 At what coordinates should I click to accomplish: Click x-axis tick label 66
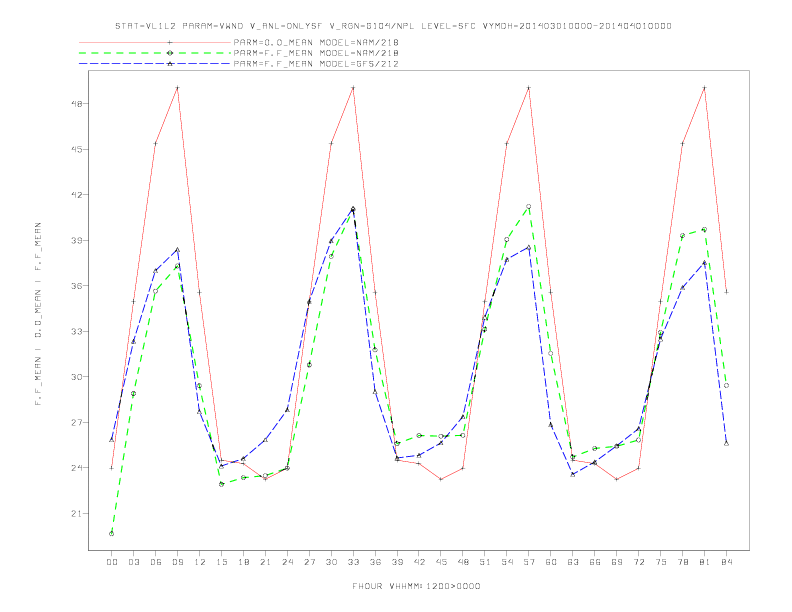595,562
